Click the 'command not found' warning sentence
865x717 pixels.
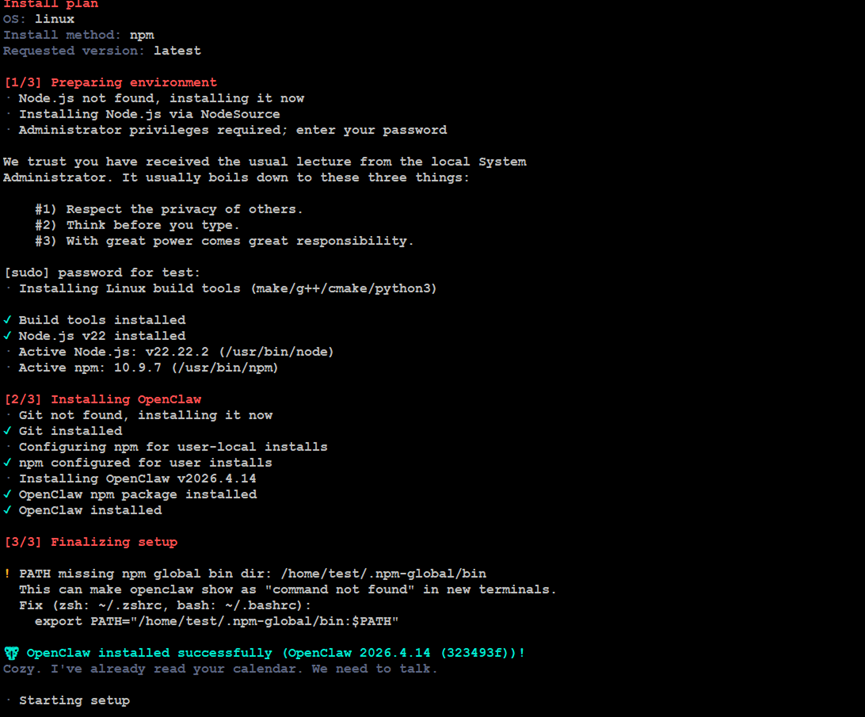(x=287, y=590)
